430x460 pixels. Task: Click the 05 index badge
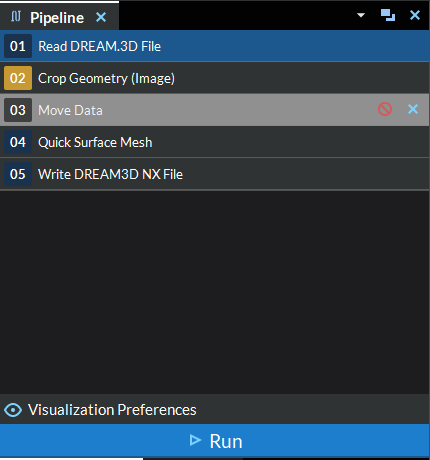(18, 174)
